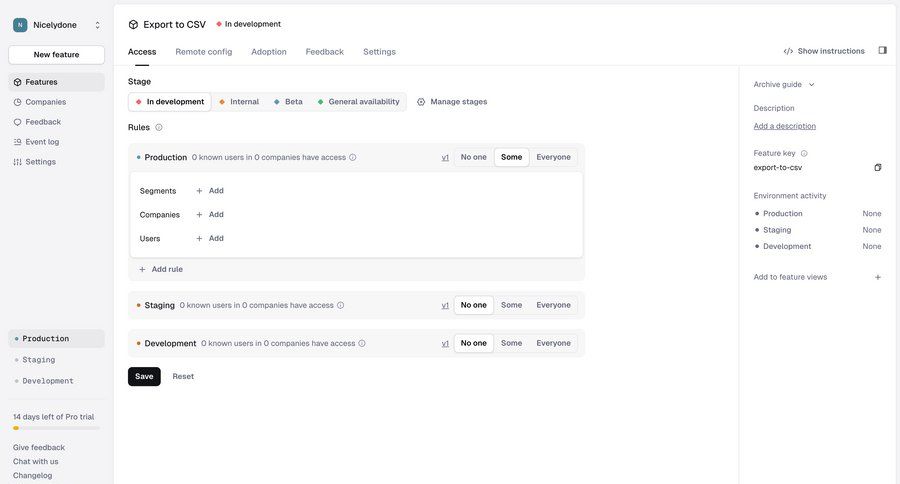The image size is (900, 484).
Task: Click Give feedback link
Action: [x=39, y=448]
